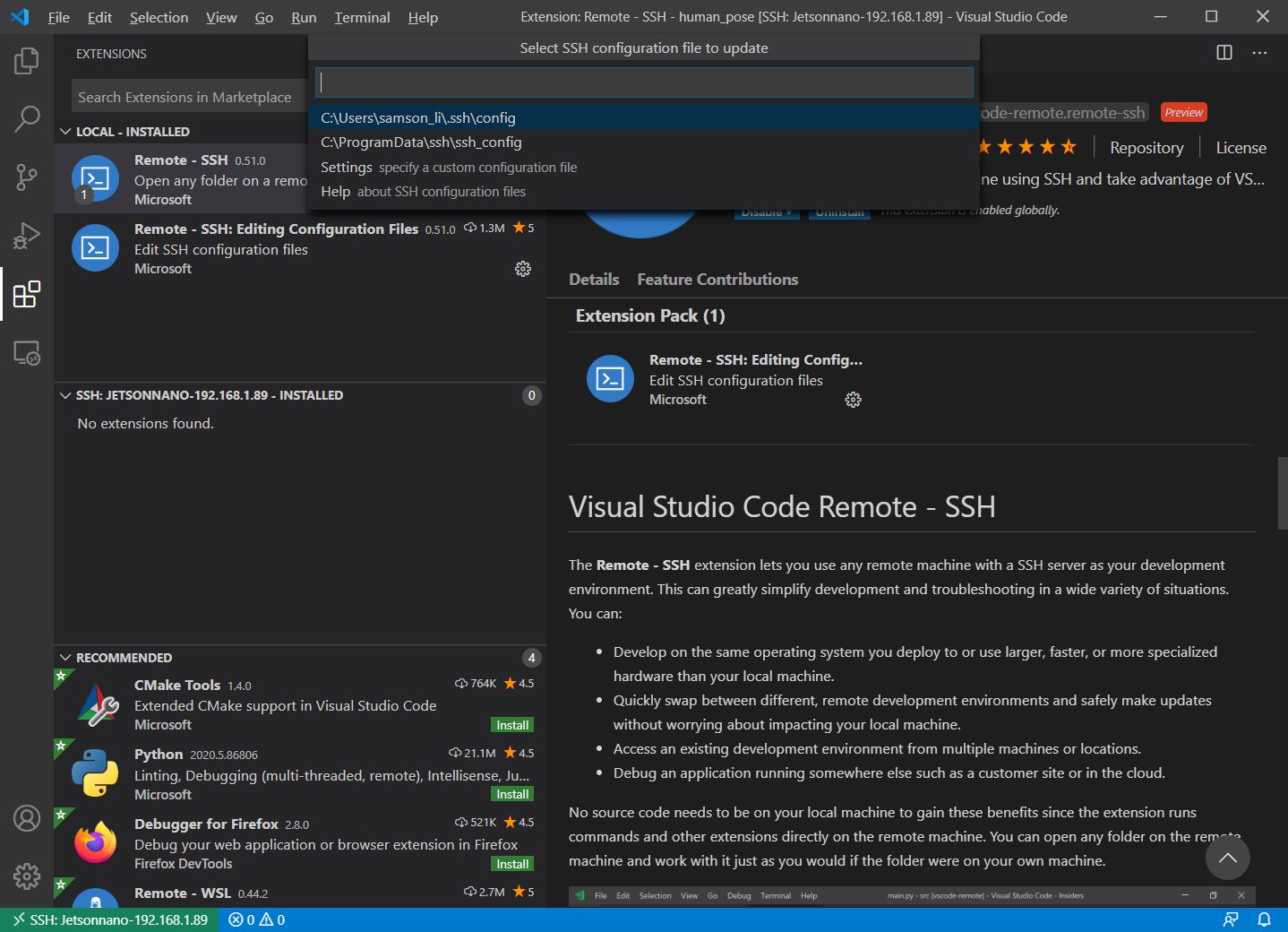Image resolution: width=1288 pixels, height=932 pixels.
Task: Click the Uninstall button
Action: click(839, 213)
